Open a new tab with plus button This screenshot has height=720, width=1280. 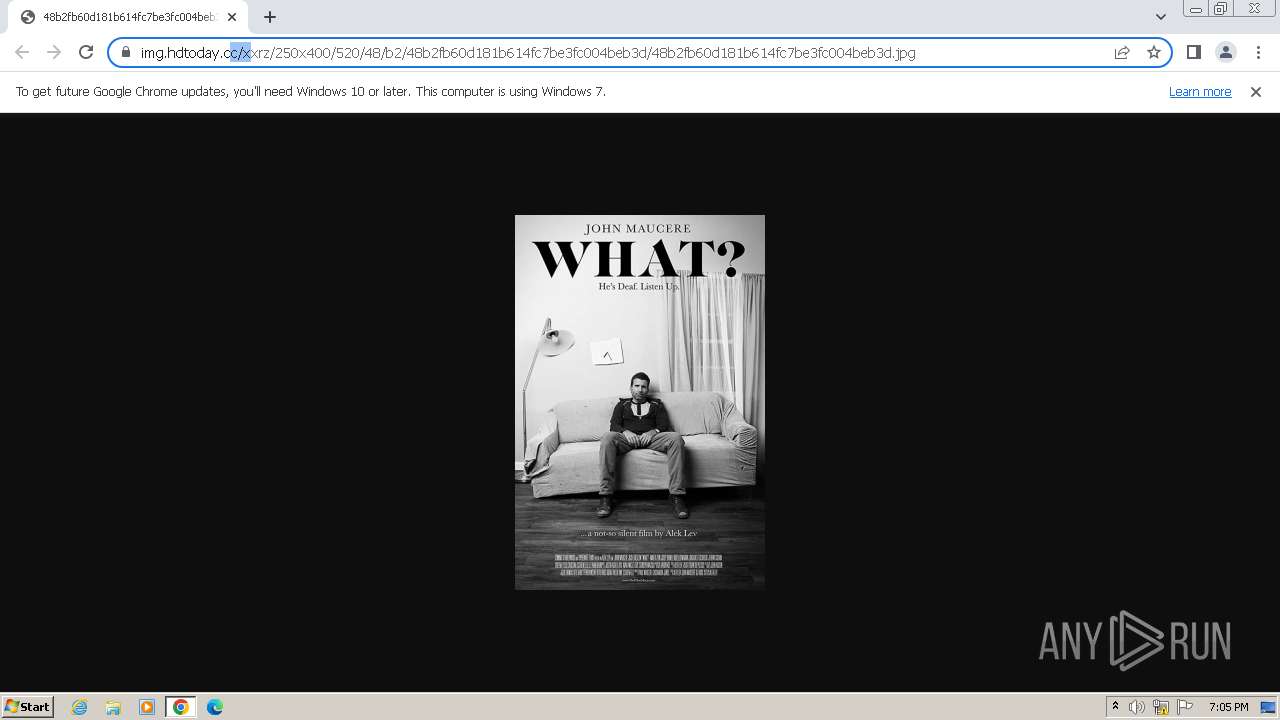270,17
